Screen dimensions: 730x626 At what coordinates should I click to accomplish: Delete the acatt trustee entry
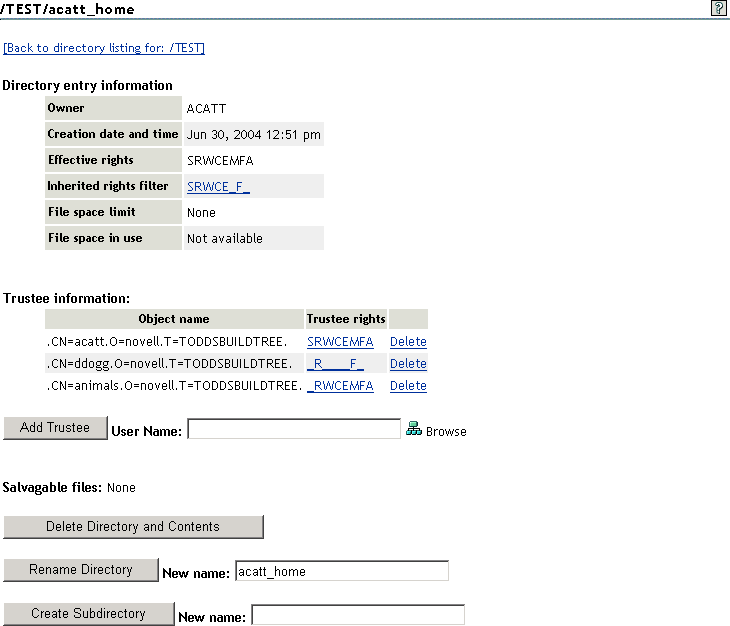(x=408, y=342)
